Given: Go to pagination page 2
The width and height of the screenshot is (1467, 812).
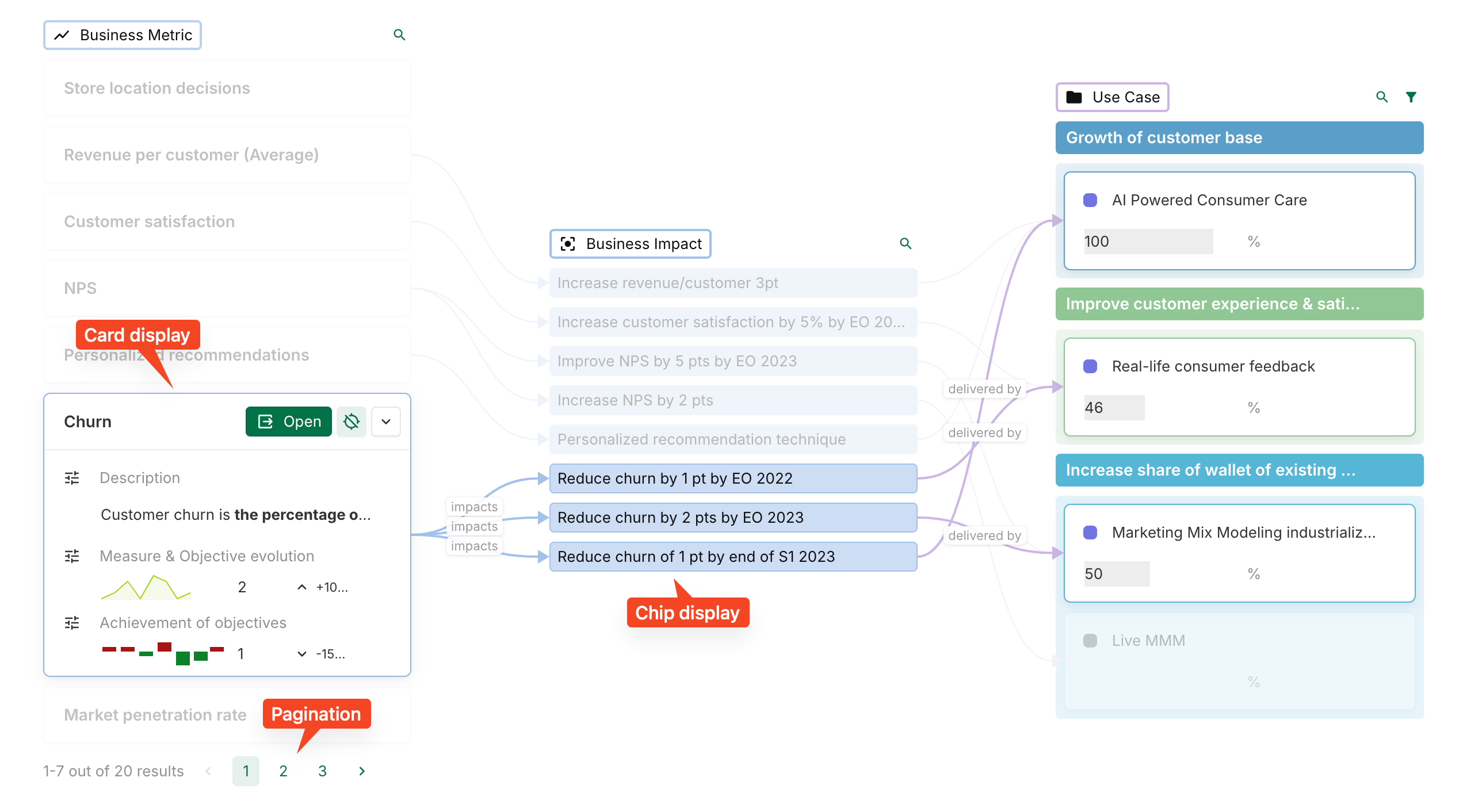Looking at the screenshot, I should coord(283,771).
